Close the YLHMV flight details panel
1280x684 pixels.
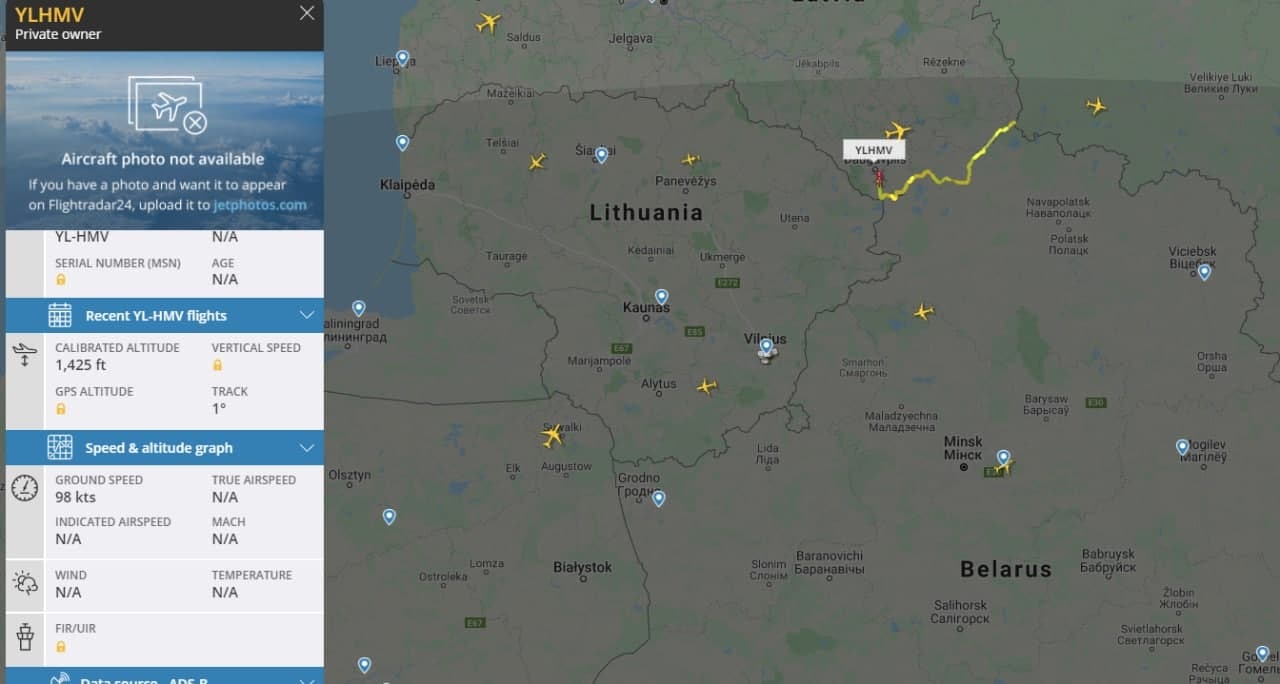click(x=307, y=13)
